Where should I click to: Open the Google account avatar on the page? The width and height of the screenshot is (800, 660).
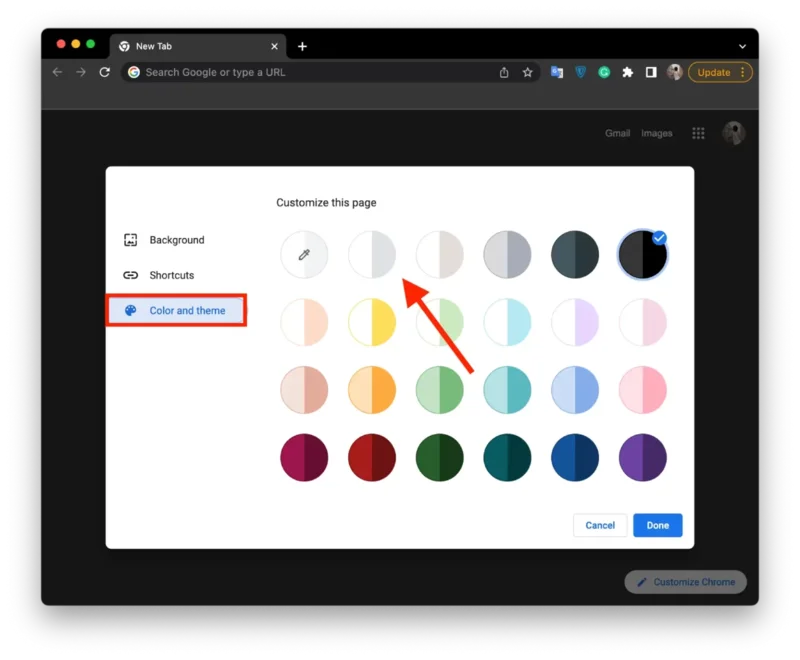tap(734, 133)
